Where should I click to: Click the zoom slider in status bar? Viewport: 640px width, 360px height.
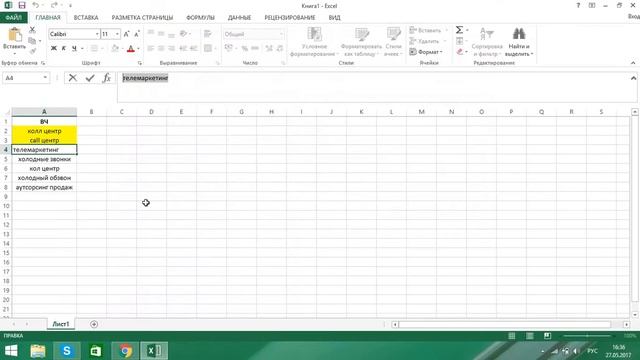[587, 336]
